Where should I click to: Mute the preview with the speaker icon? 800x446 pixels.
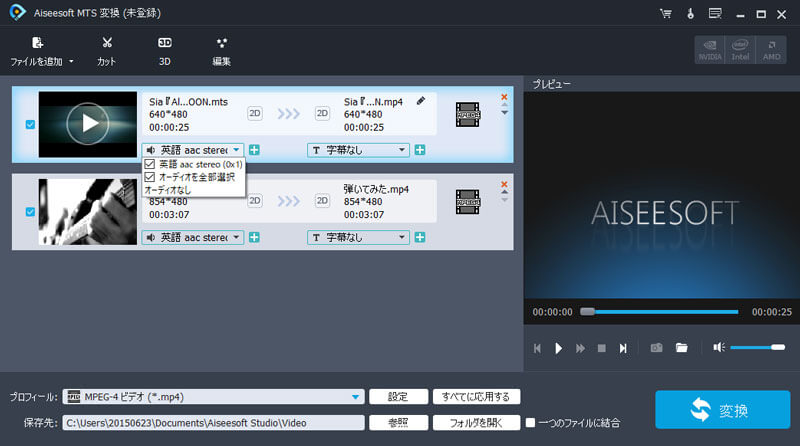718,348
